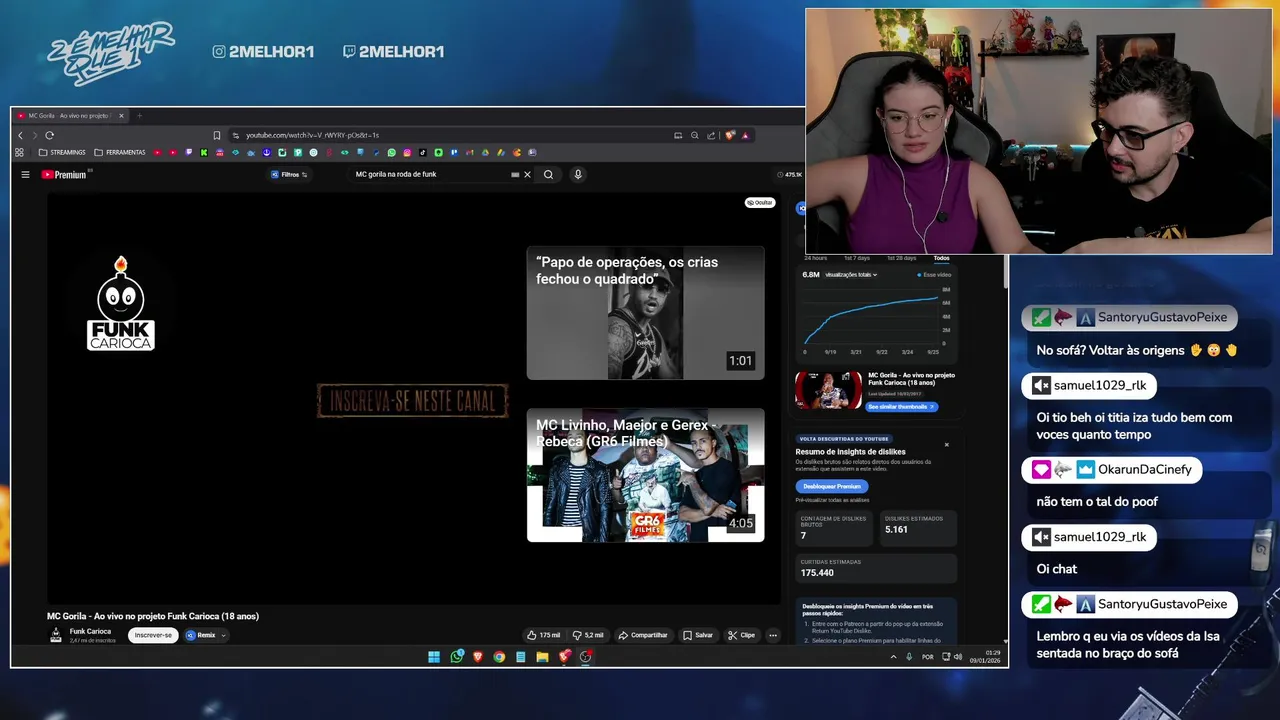Go back in the browser
1280x720 pixels.
pyautogui.click(x=20, y=135)
